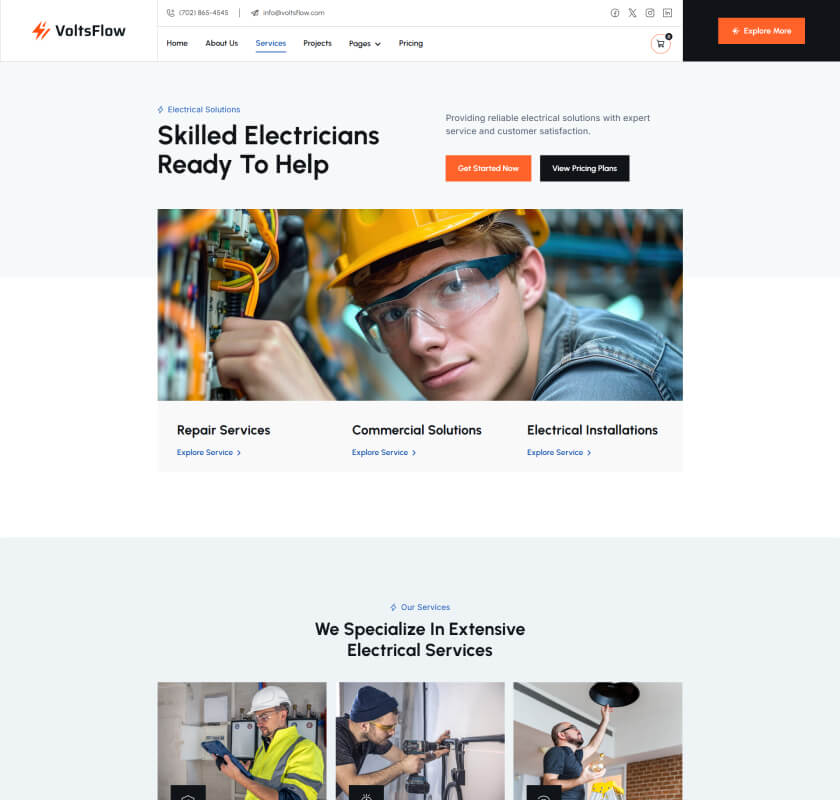This screenshot has height=800, width=840.
Task: Expand the Pages dropdown menu
Action: (365, 43)
